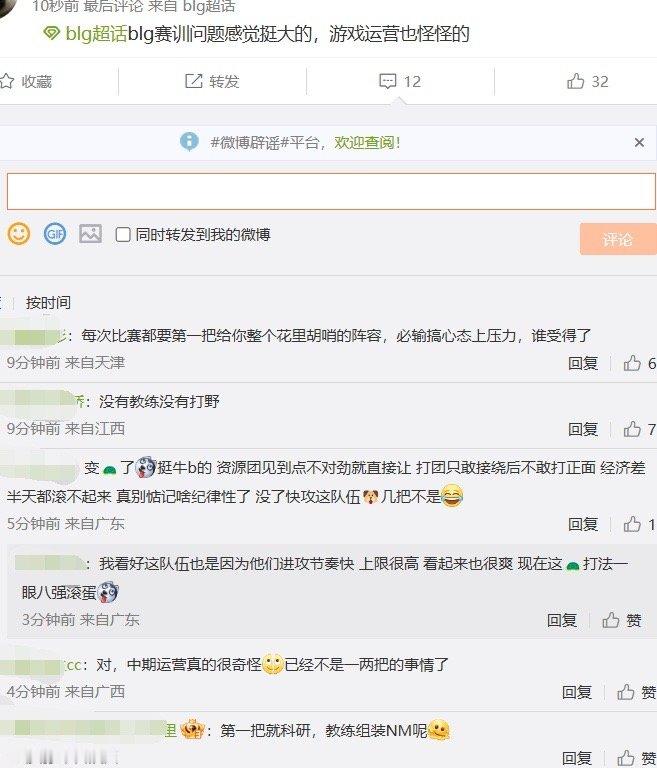This screenshot has height=768, width=657.
Task: Click the 评论 submit button
Action: coord(618,239)
